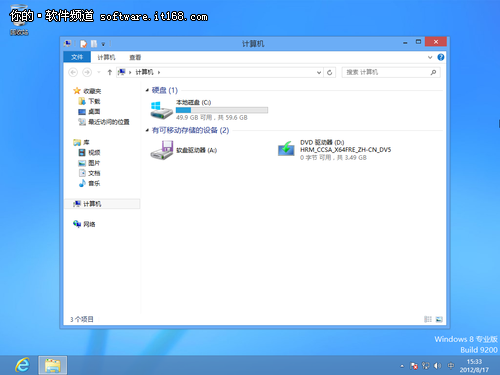The image size is (500, 375).
Task: Open Internet Explorer from the taskbar
Action: tap(23, 365)
